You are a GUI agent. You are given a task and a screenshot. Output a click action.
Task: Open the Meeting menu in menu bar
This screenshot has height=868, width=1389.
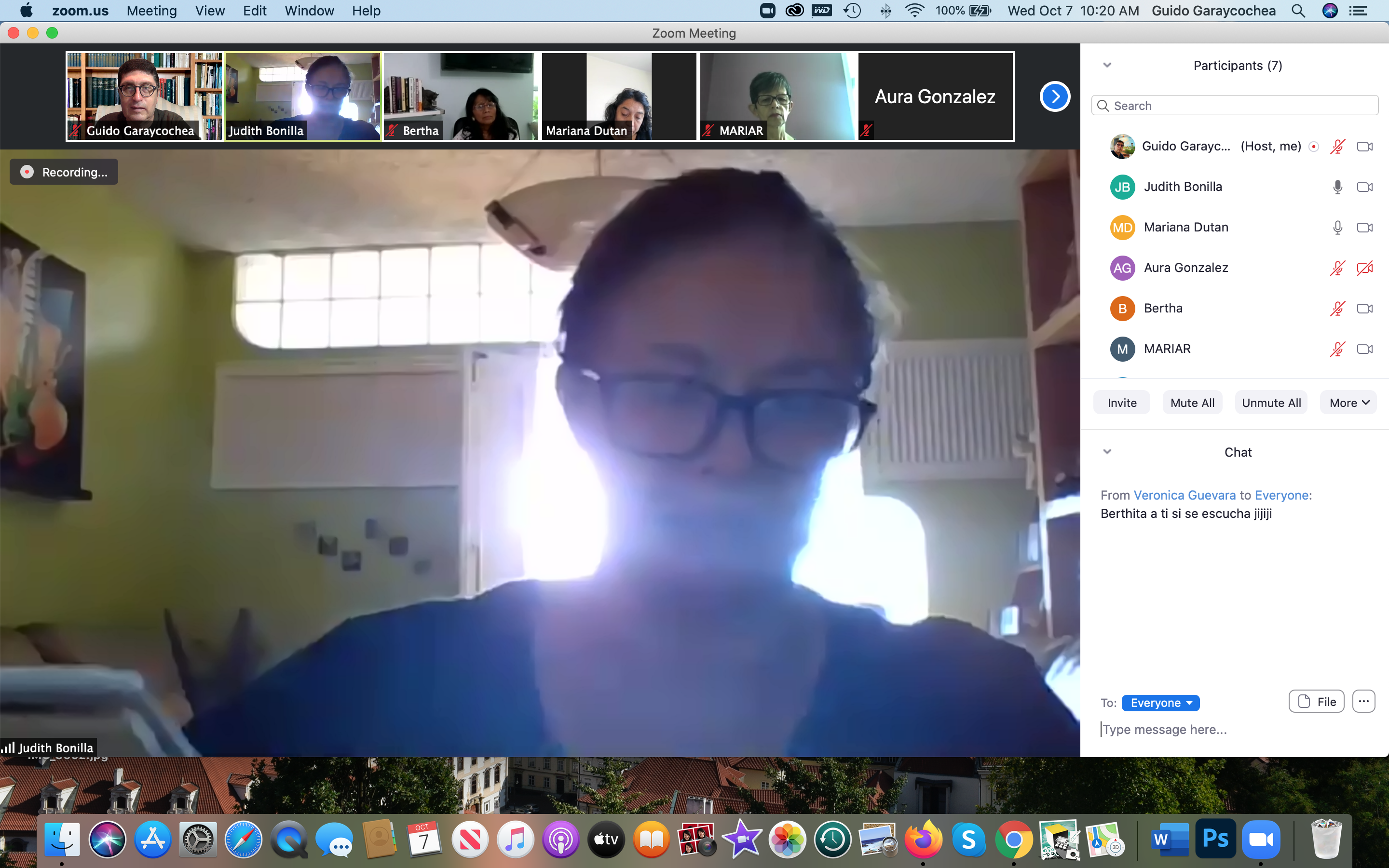coord(151,10)
